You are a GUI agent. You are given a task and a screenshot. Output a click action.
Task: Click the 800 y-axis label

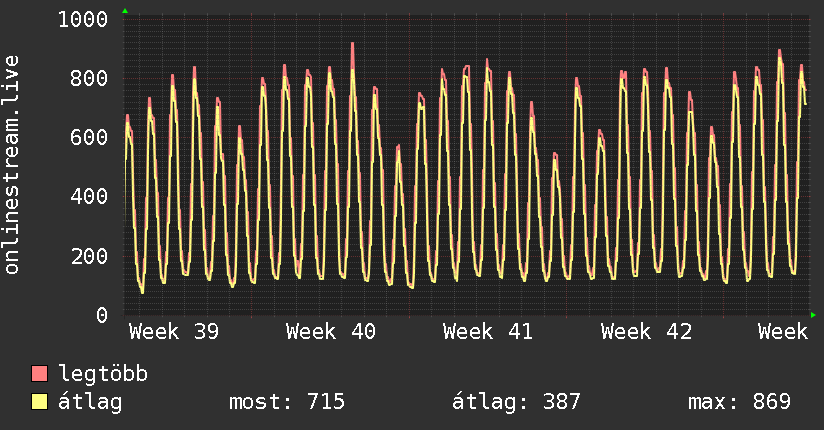[89, 78]
